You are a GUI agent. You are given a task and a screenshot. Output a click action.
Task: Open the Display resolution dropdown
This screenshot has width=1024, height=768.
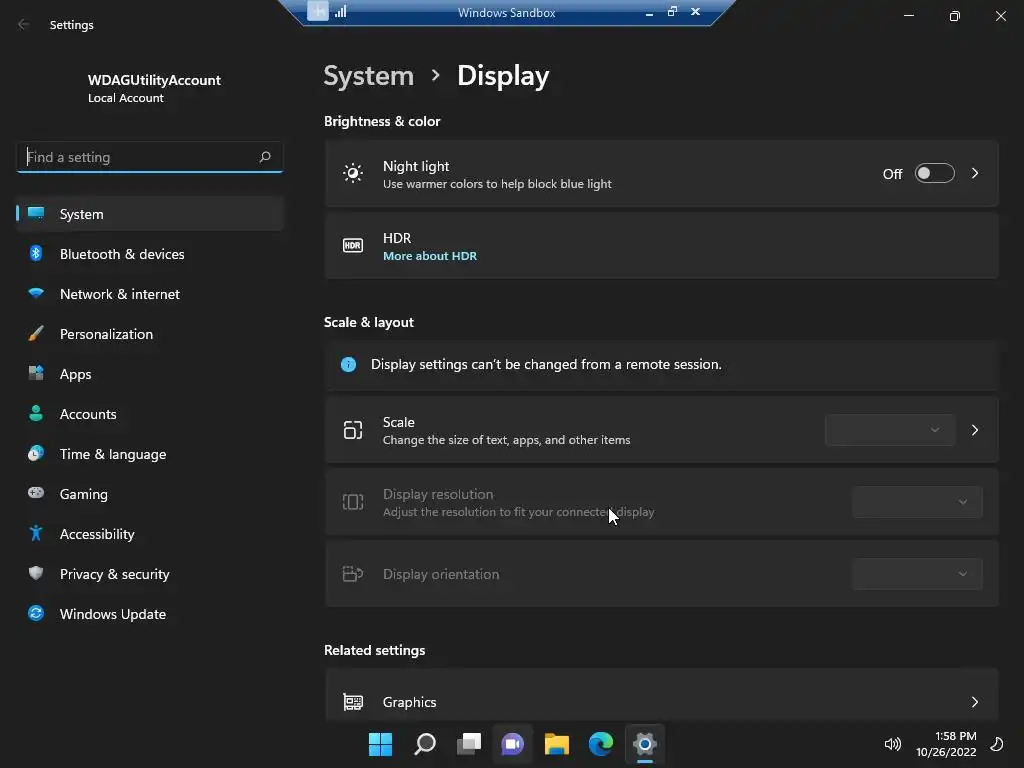918,502
